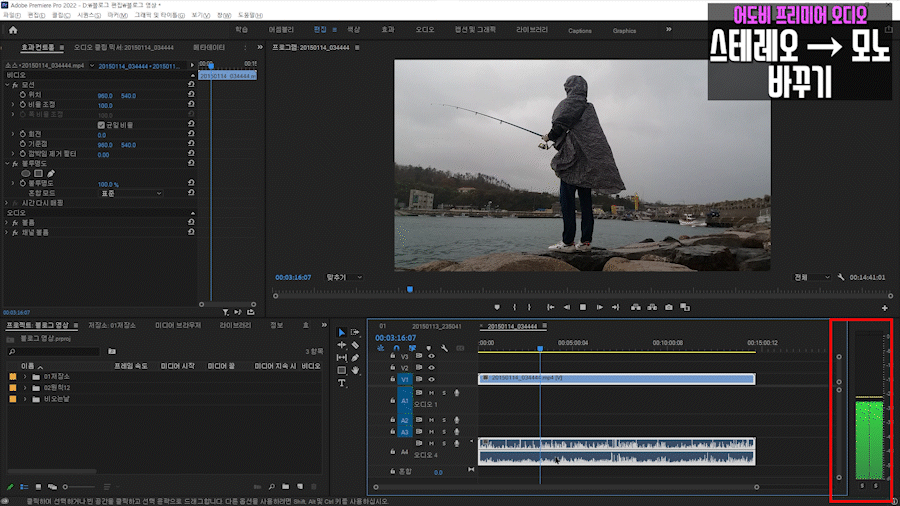The image size is (900, 506).
Task: Toggle V3 track output eye
Action: pyautogui.click(x=431, y=356)
